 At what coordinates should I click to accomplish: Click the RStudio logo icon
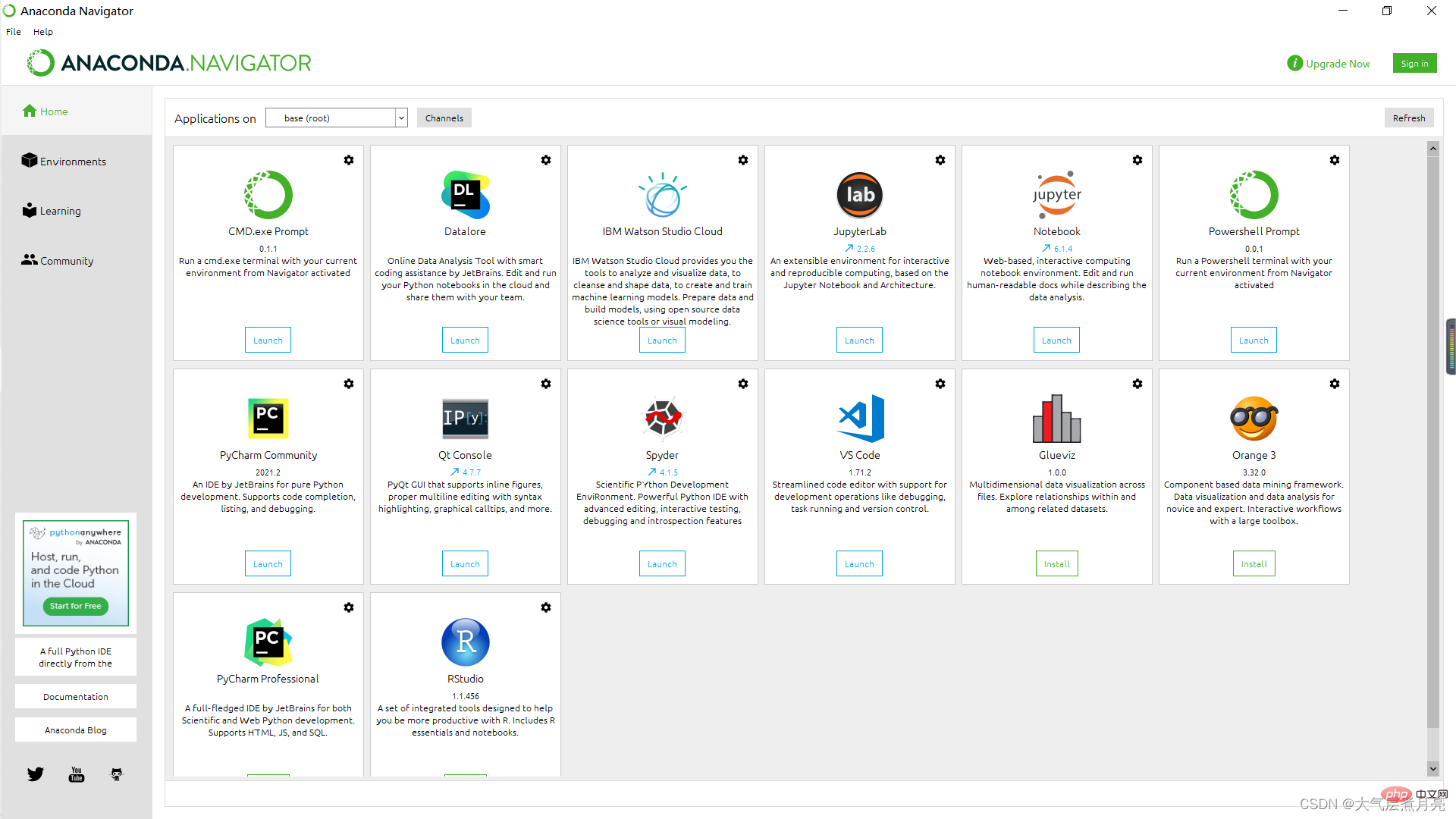465,642
